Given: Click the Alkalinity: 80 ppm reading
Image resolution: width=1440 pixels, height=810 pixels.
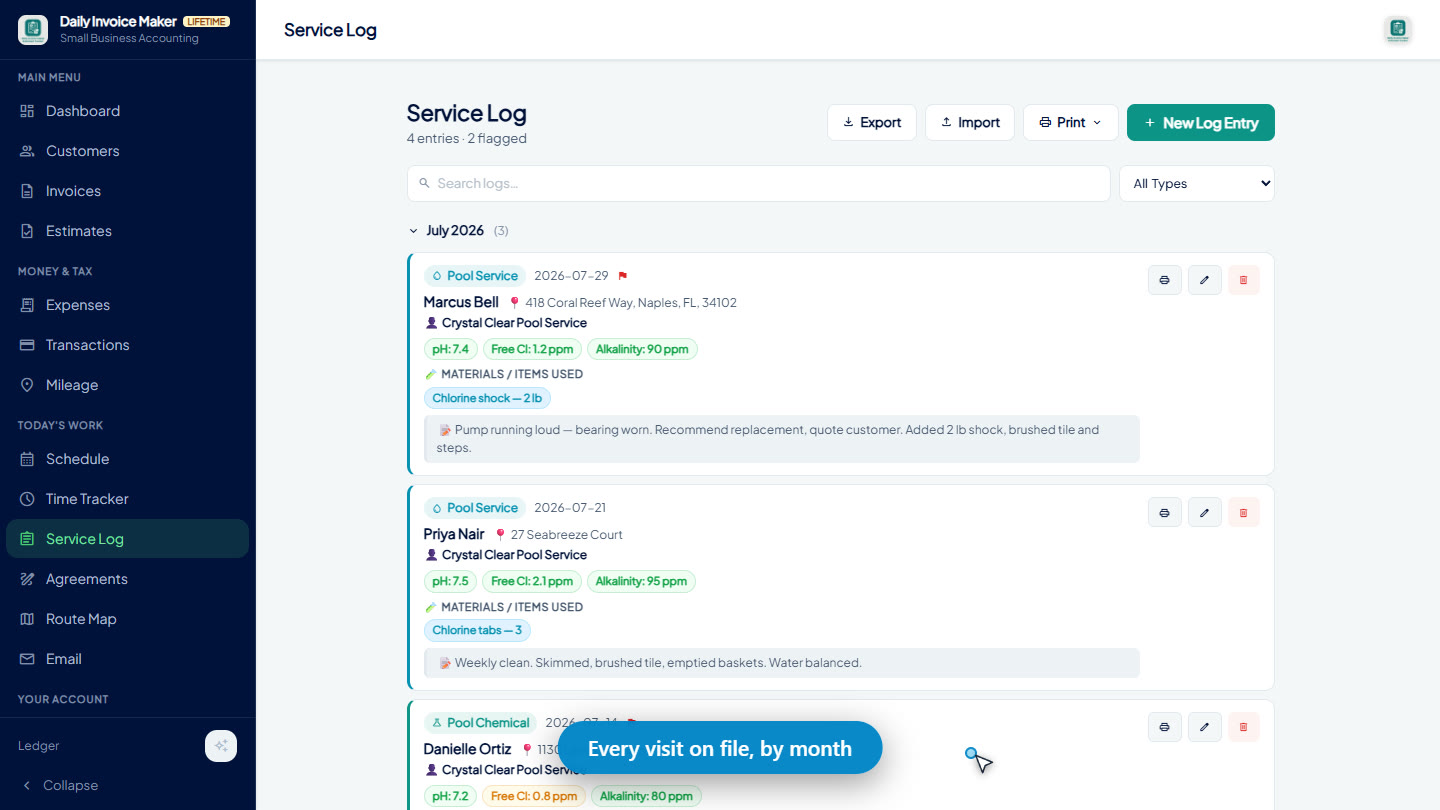Looking at the screenshot, I should (646, 796).
